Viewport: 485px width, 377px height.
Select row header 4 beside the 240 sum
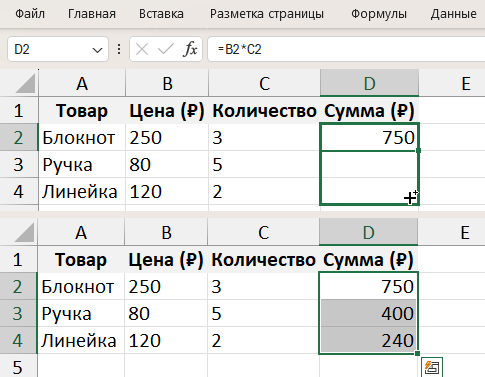pos(18,340)
